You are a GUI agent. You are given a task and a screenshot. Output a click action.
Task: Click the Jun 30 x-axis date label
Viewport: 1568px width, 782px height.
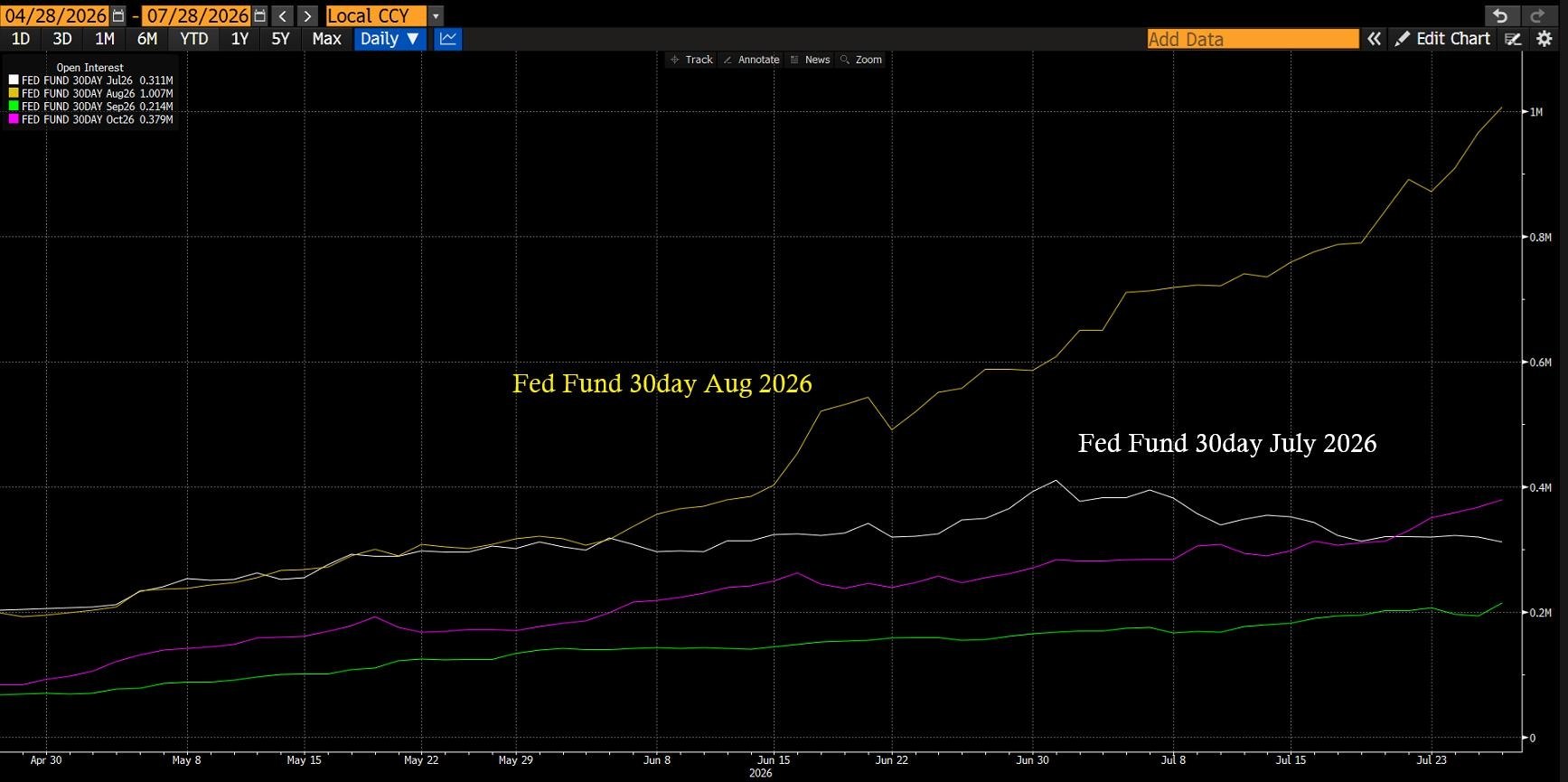tap(1032, 760)
